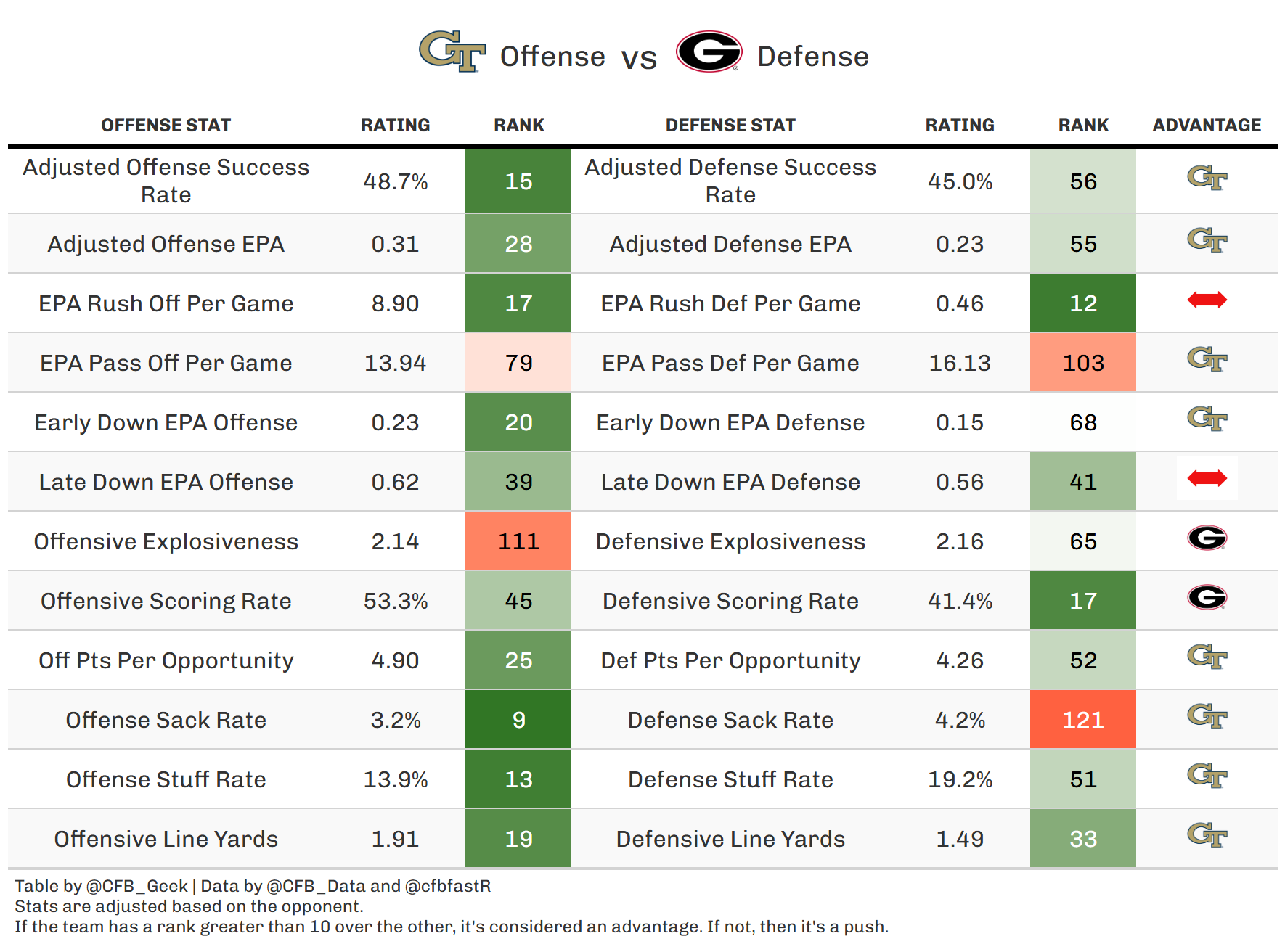
Task: Click the Georgia advantage logo for Scoring Rate row
Action: (1207, 597)
